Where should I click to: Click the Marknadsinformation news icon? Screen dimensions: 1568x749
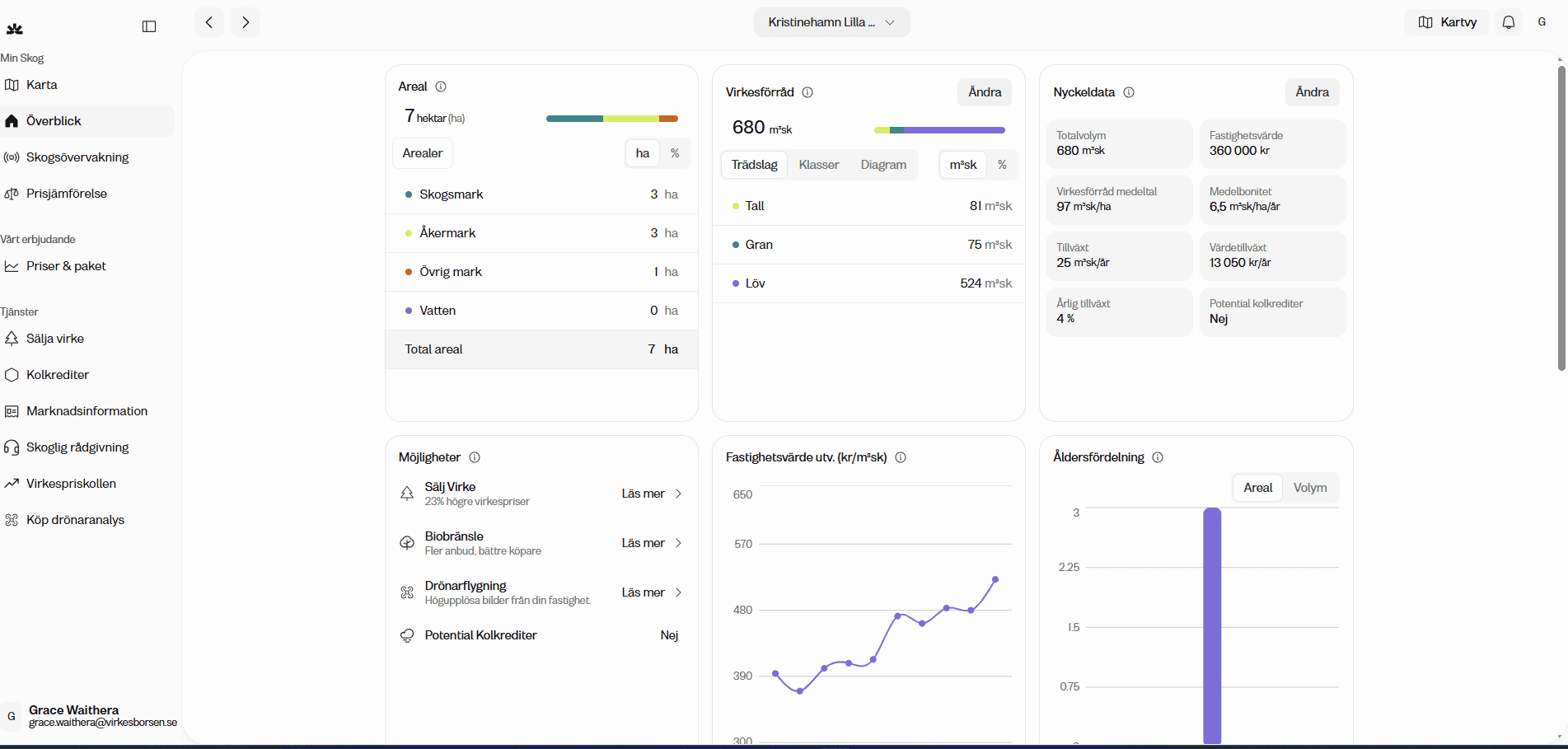pyautogui.click(x=12, y=411)
